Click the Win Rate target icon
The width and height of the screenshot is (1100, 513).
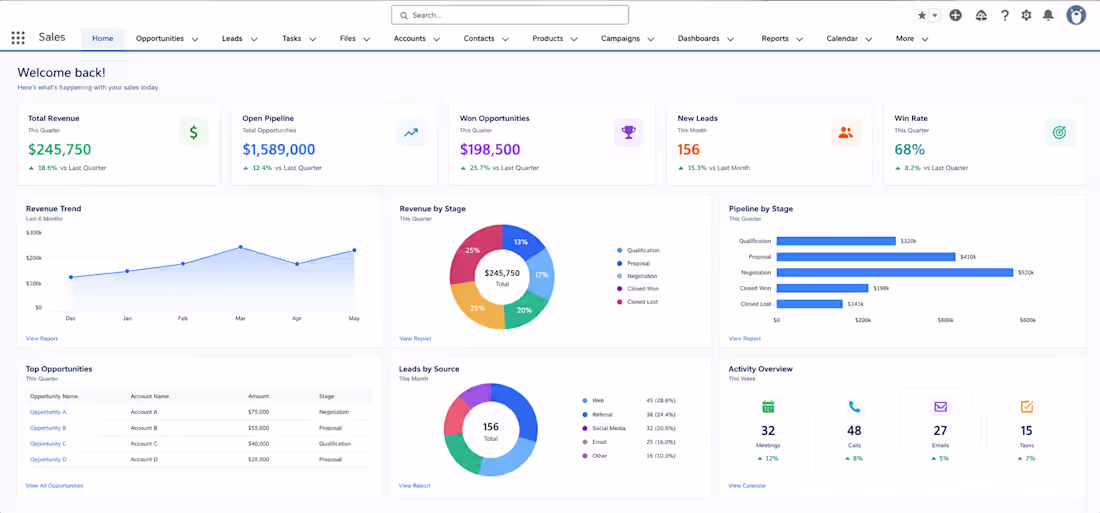[x=1059, y=132]
